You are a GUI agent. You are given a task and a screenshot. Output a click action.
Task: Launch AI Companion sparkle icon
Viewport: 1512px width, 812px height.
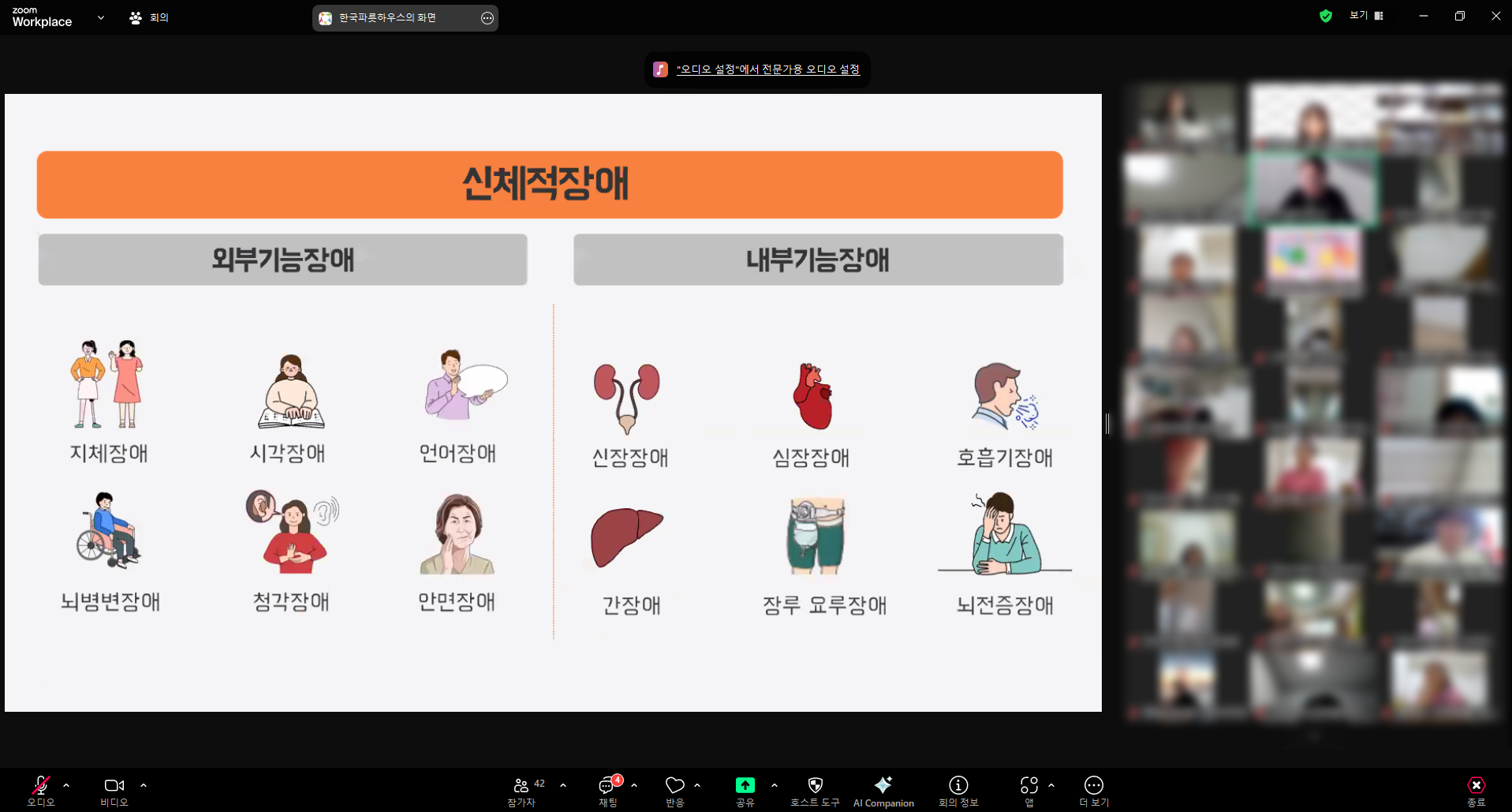[x=883, y=790]
